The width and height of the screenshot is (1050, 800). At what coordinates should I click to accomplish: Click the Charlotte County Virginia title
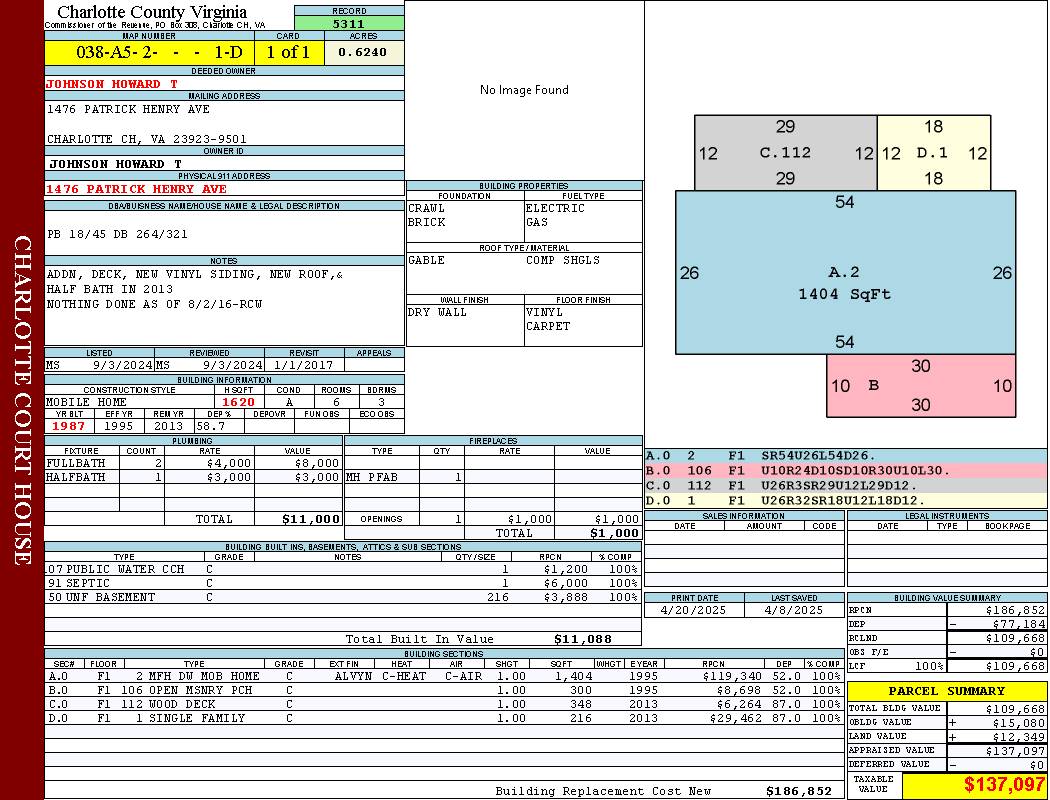[152, 12]
